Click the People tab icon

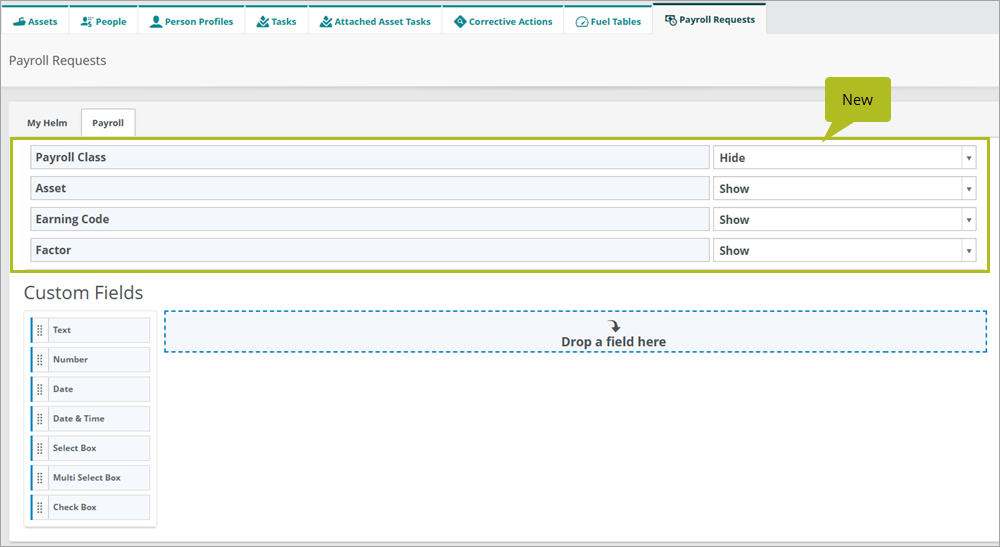[x=86, y=22]
